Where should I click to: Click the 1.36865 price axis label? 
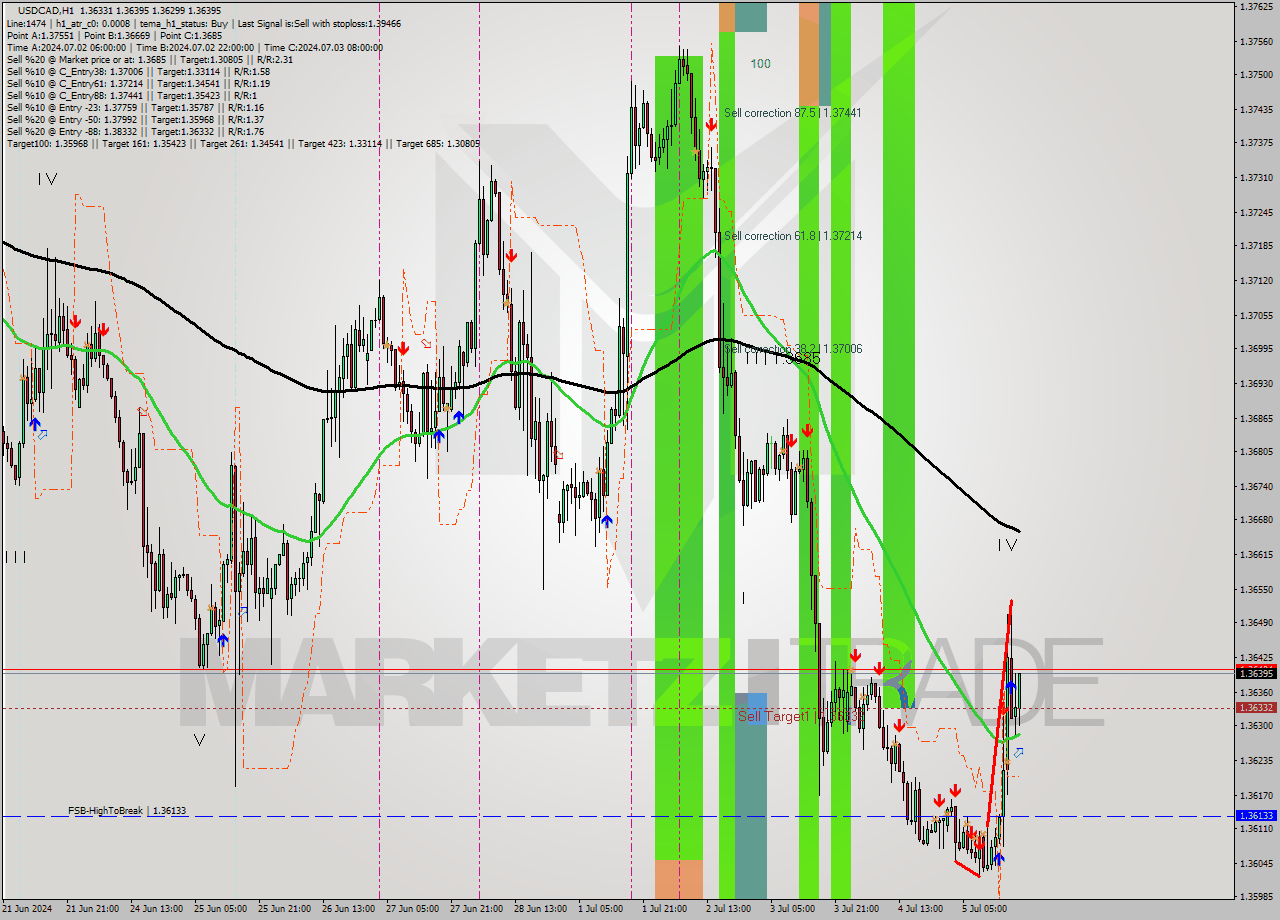point(1256,418)
